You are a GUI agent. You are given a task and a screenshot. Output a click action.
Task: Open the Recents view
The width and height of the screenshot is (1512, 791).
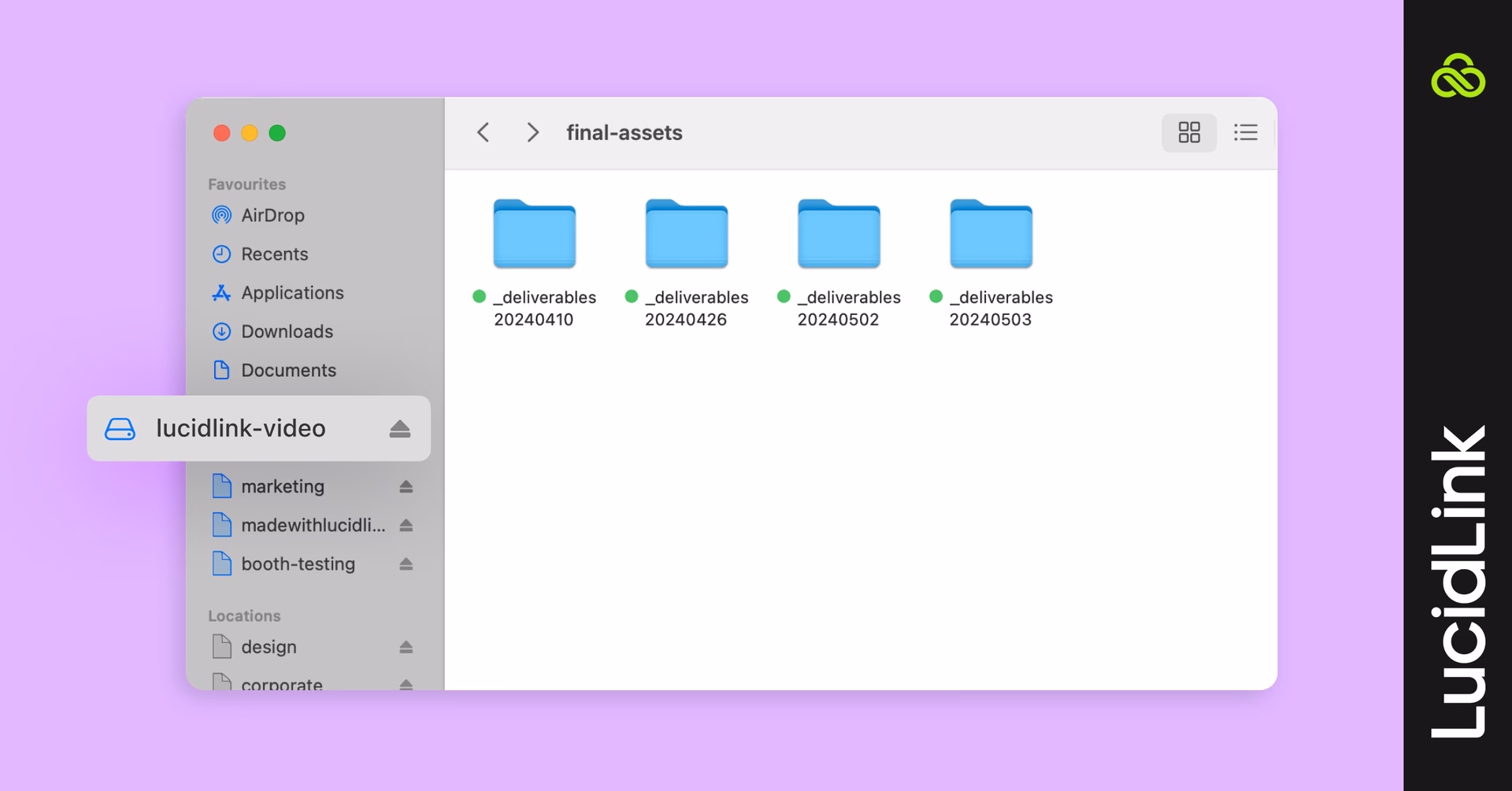(274, 253)
